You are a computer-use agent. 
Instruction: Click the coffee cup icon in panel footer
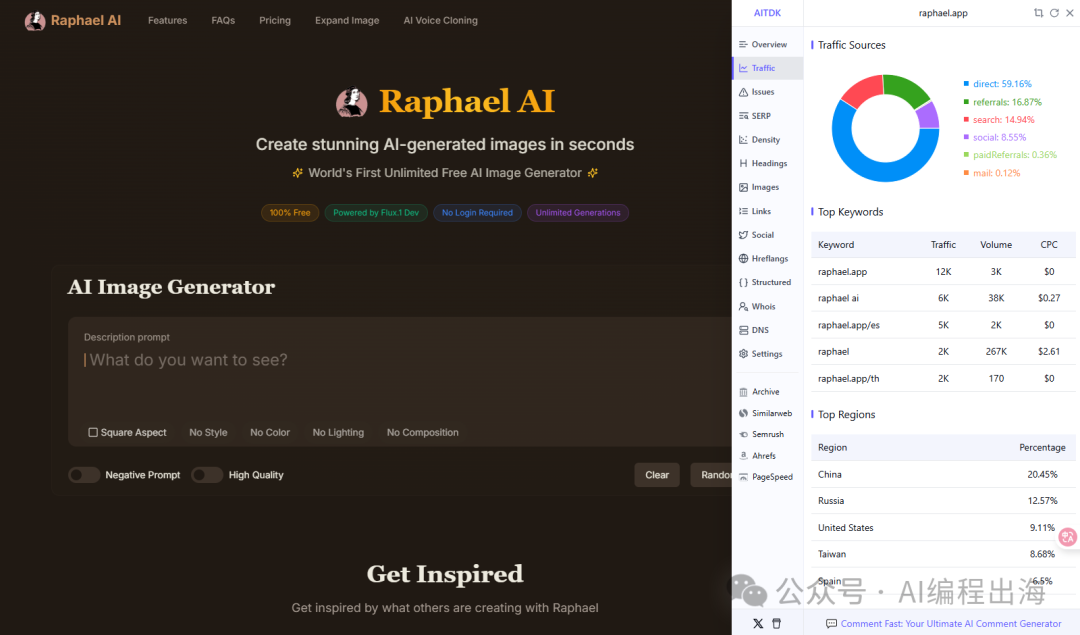[777, 623]
